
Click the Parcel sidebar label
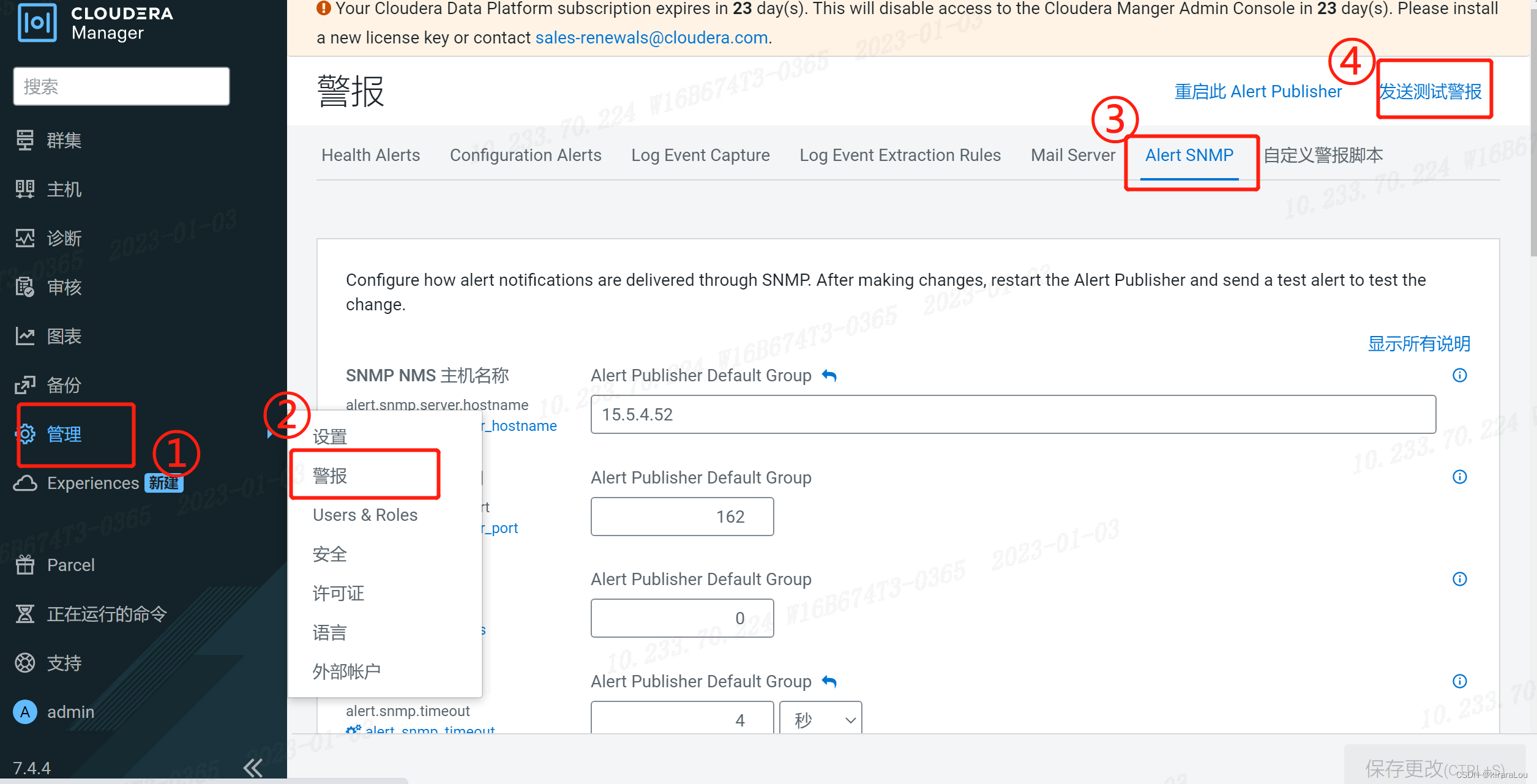pos(71,565)
